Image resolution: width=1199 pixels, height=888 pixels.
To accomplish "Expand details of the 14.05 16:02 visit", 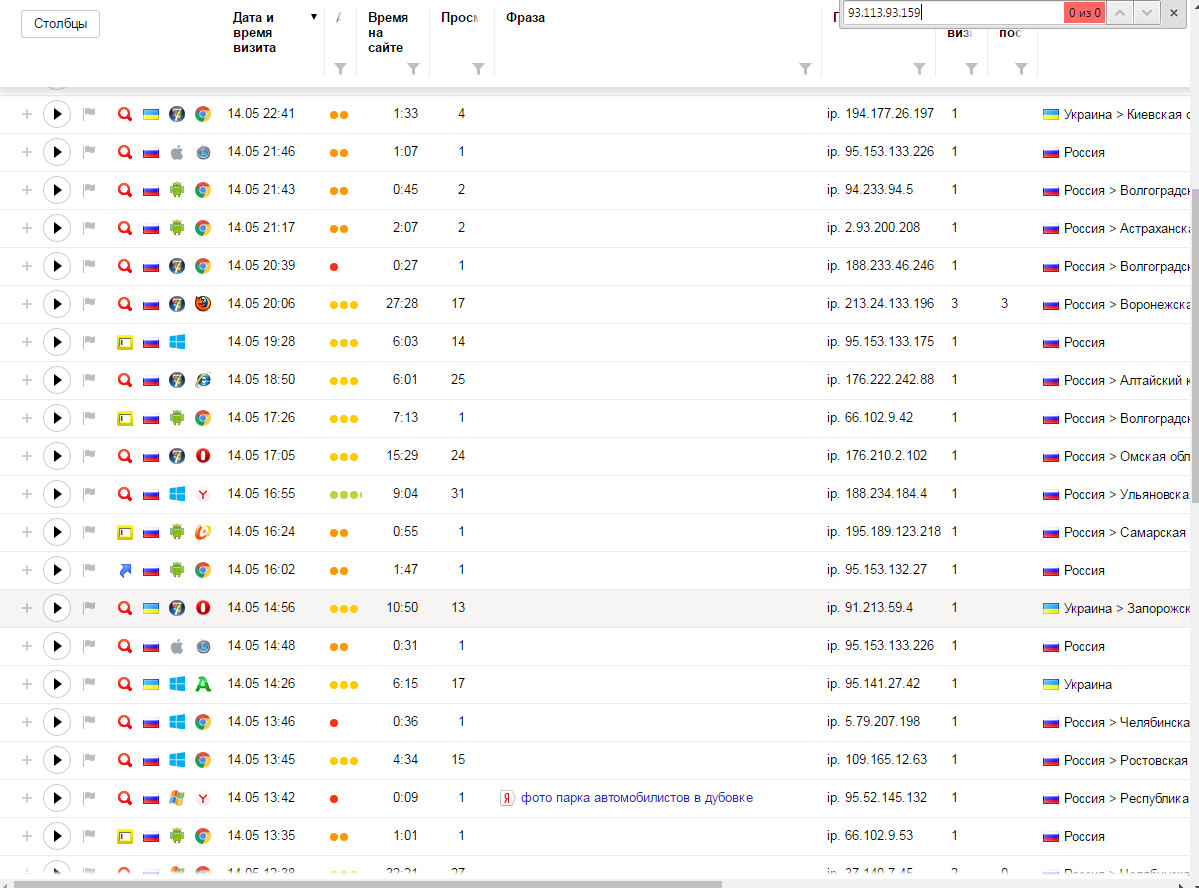I will (x=27, y=570).
